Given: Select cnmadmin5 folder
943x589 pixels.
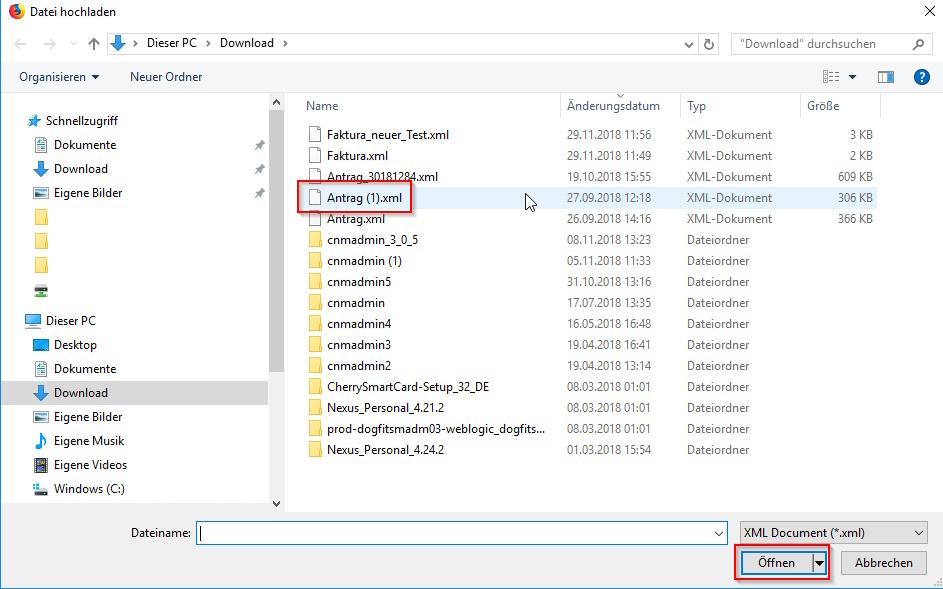Looking at the screenshot, I should coord(359,282).
